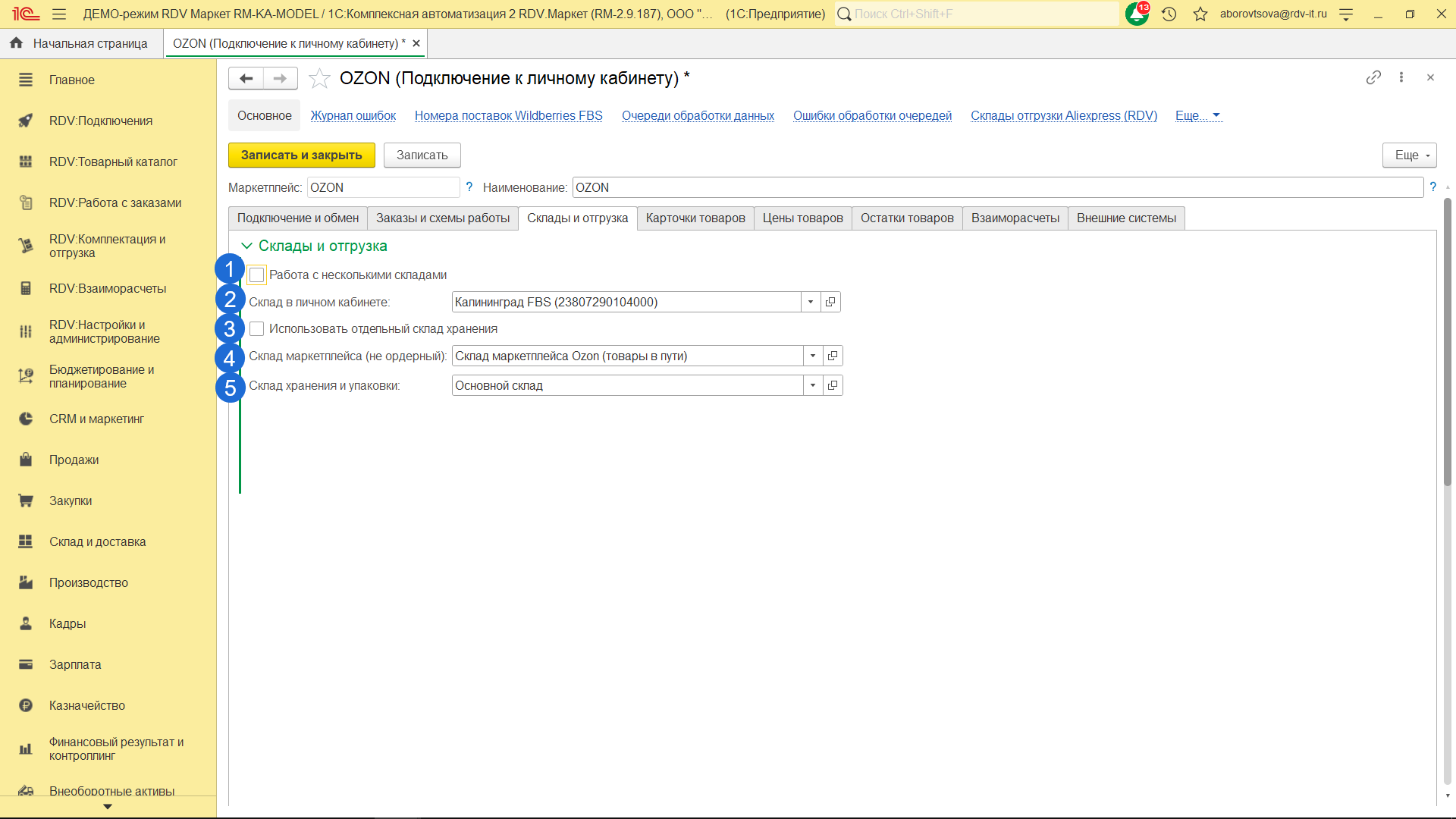This screenshot has width=1456, height=819.
Task: Open search magnifier icon
Action: point(844,14)
